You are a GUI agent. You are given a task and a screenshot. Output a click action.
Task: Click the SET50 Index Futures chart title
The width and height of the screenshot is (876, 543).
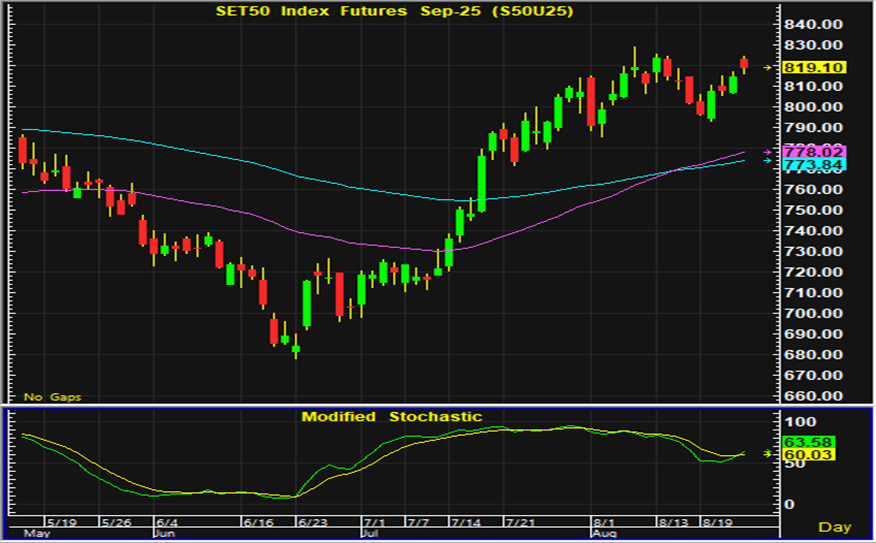[x=398, y=11]
